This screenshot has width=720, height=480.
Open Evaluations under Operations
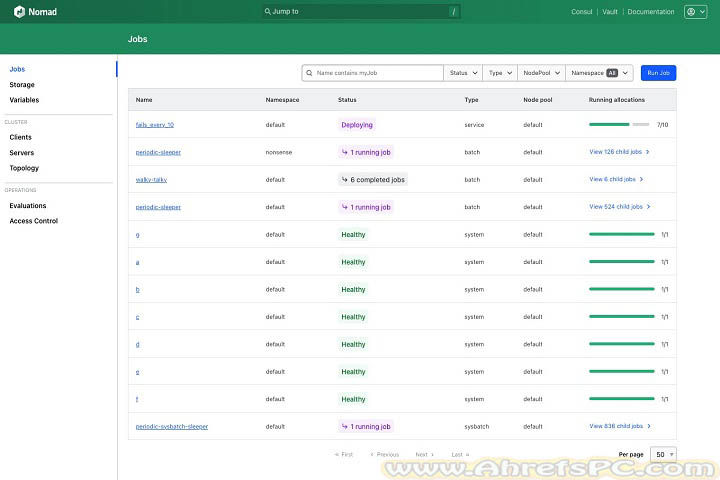click(x=28, y=205)
